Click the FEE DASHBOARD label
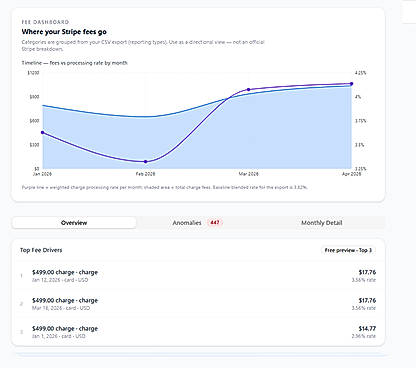This screenshot has height=368, width=416. (45, 22)
